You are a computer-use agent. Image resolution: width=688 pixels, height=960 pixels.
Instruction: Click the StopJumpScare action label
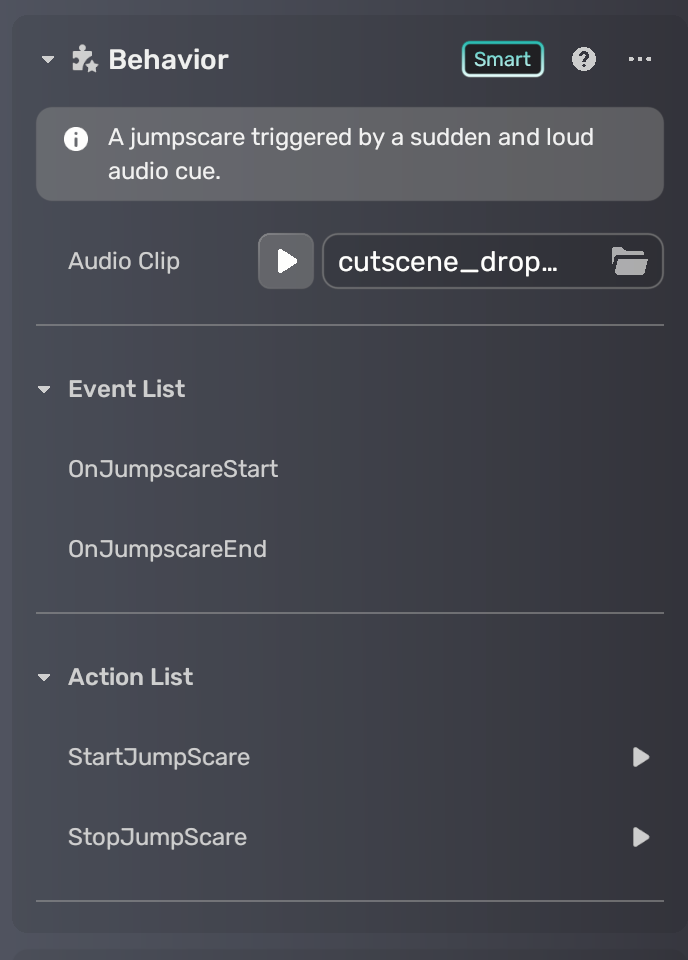pyautogui.click(x=157, y=837)
